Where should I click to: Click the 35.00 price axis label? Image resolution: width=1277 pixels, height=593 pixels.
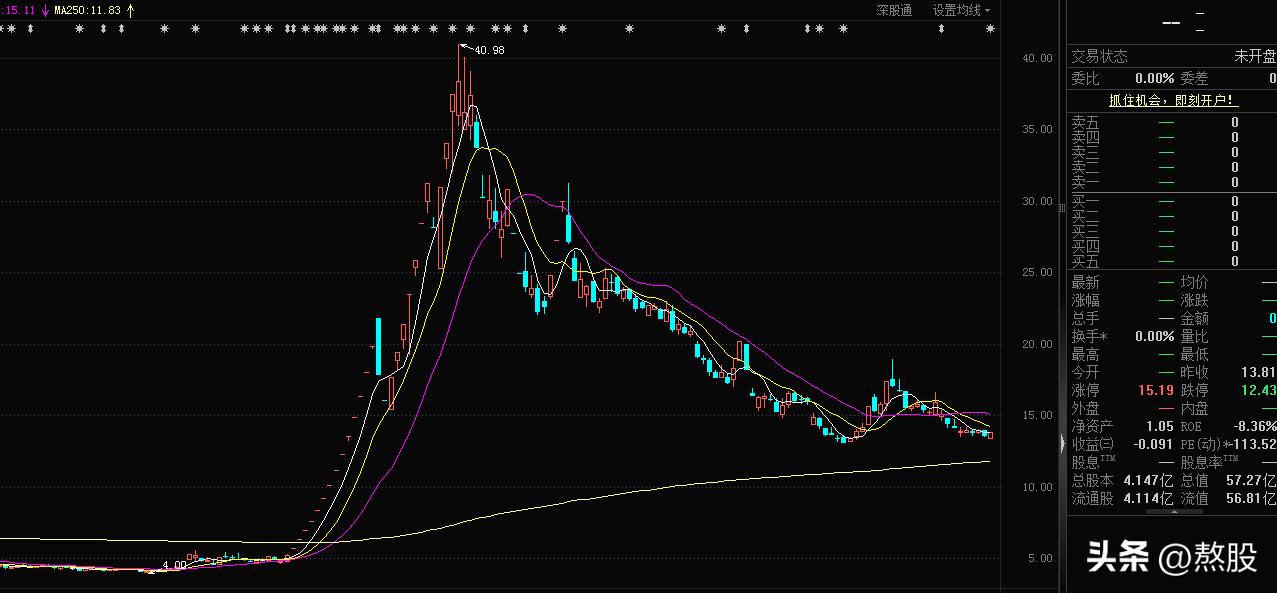pos(1037,129)
